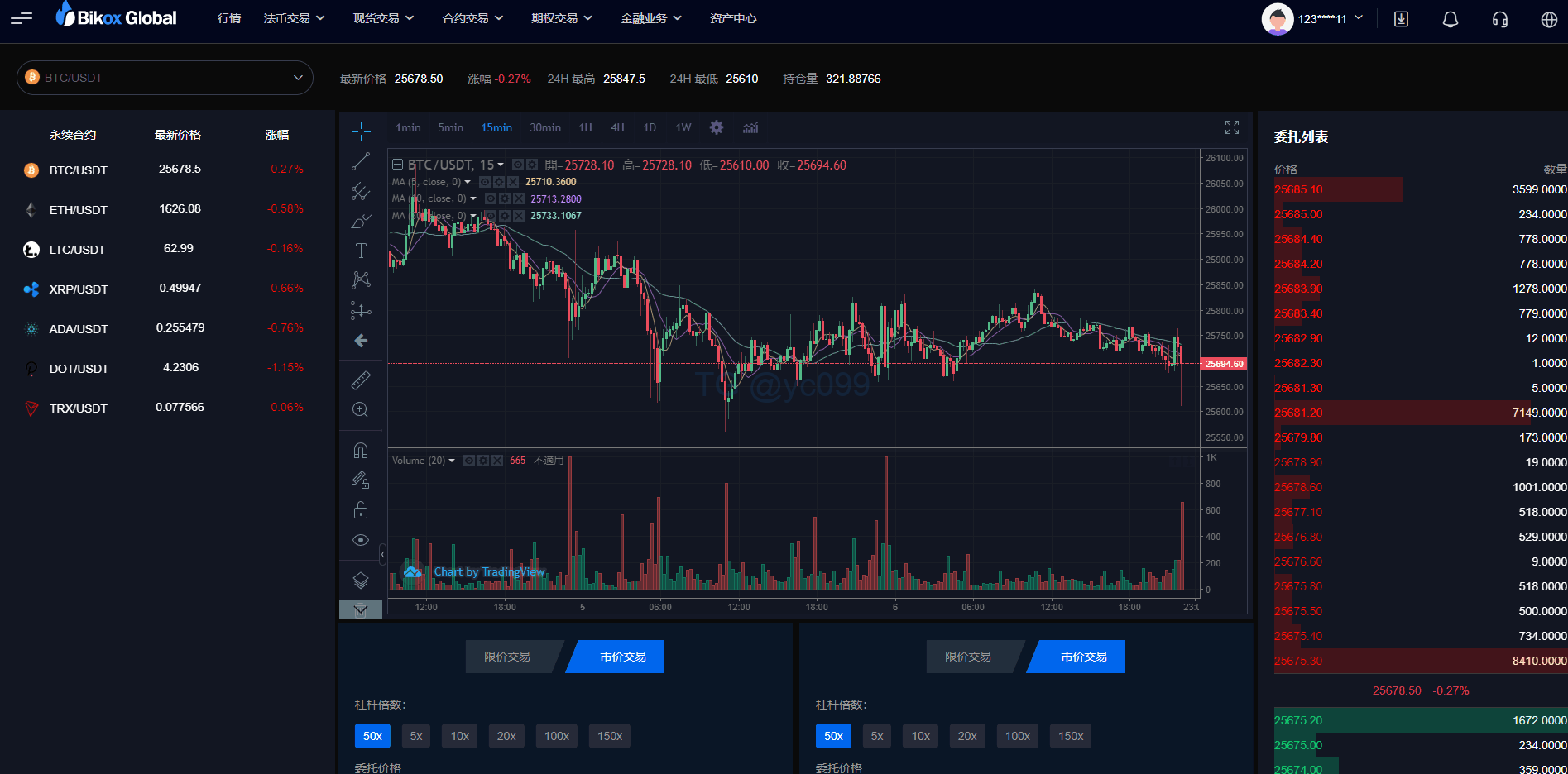Open the 合约交易 dropdown menu
This screenshot has width=1568, height=774.
(472, 18)
